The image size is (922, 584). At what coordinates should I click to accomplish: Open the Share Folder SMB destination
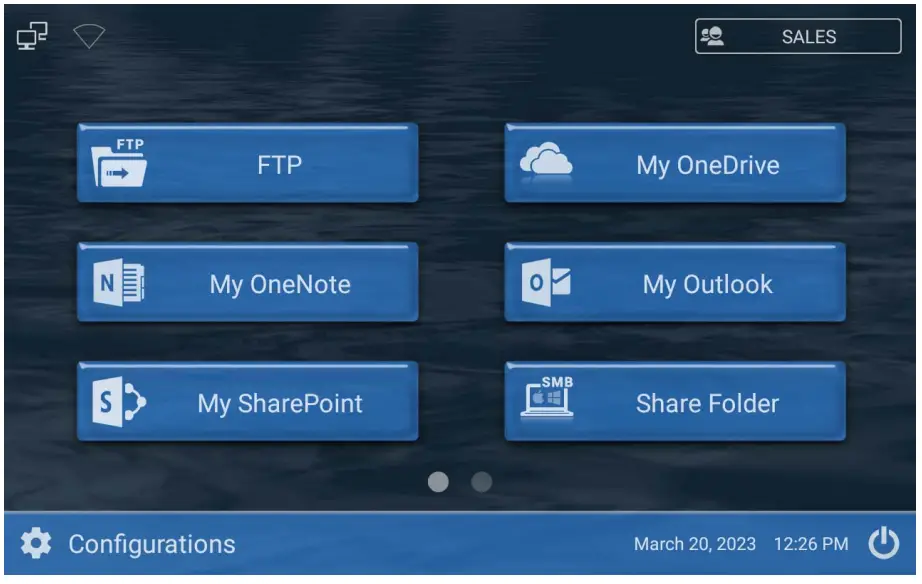tap(675, 402)
